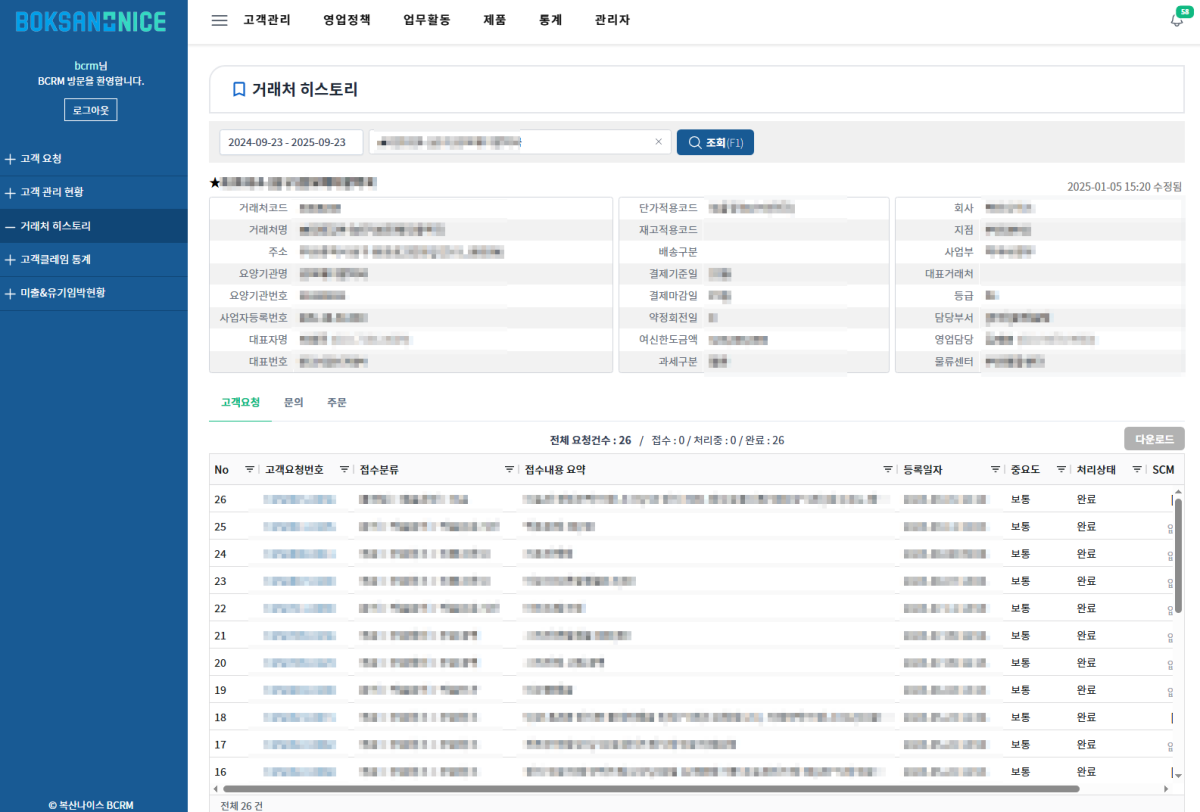The width and height of the screenshot is (1200, 812).
Task: Open filter icon on No column
Action: (250, 470)
